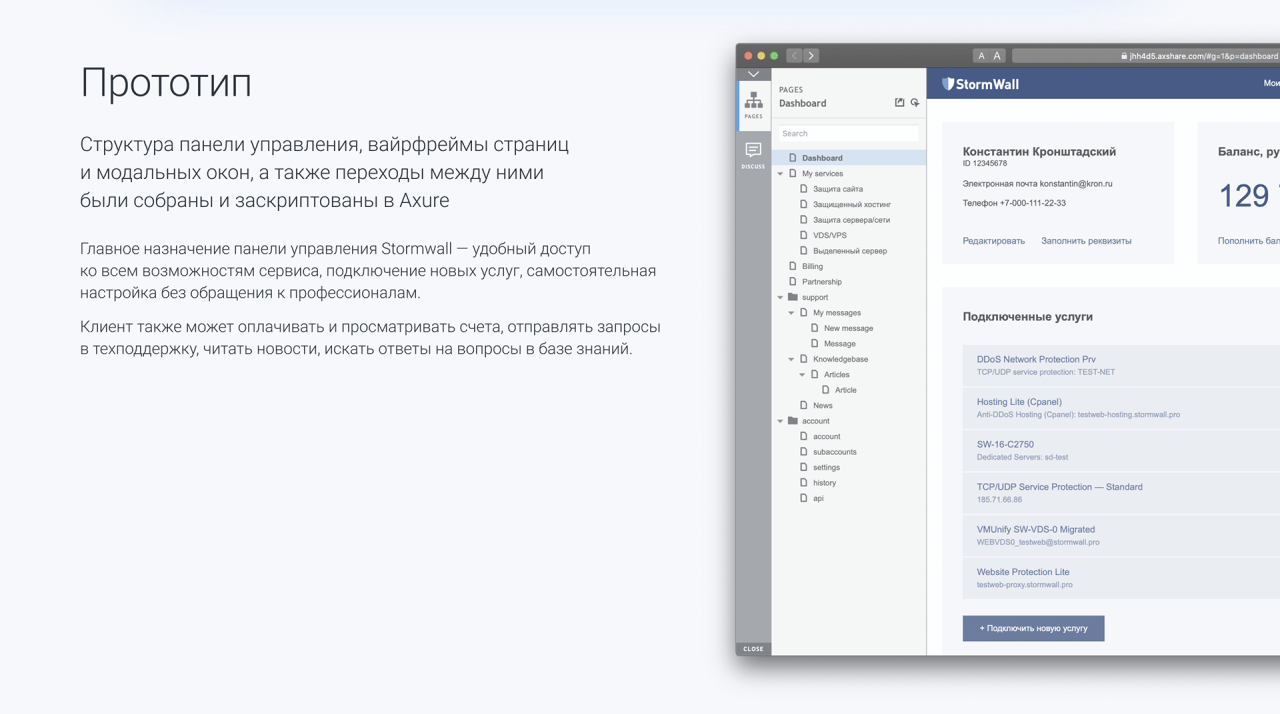Click the highlight interactive elements icon in Pages header
This screenshot has width=1280, height=714.
click(x=915, y=103)
